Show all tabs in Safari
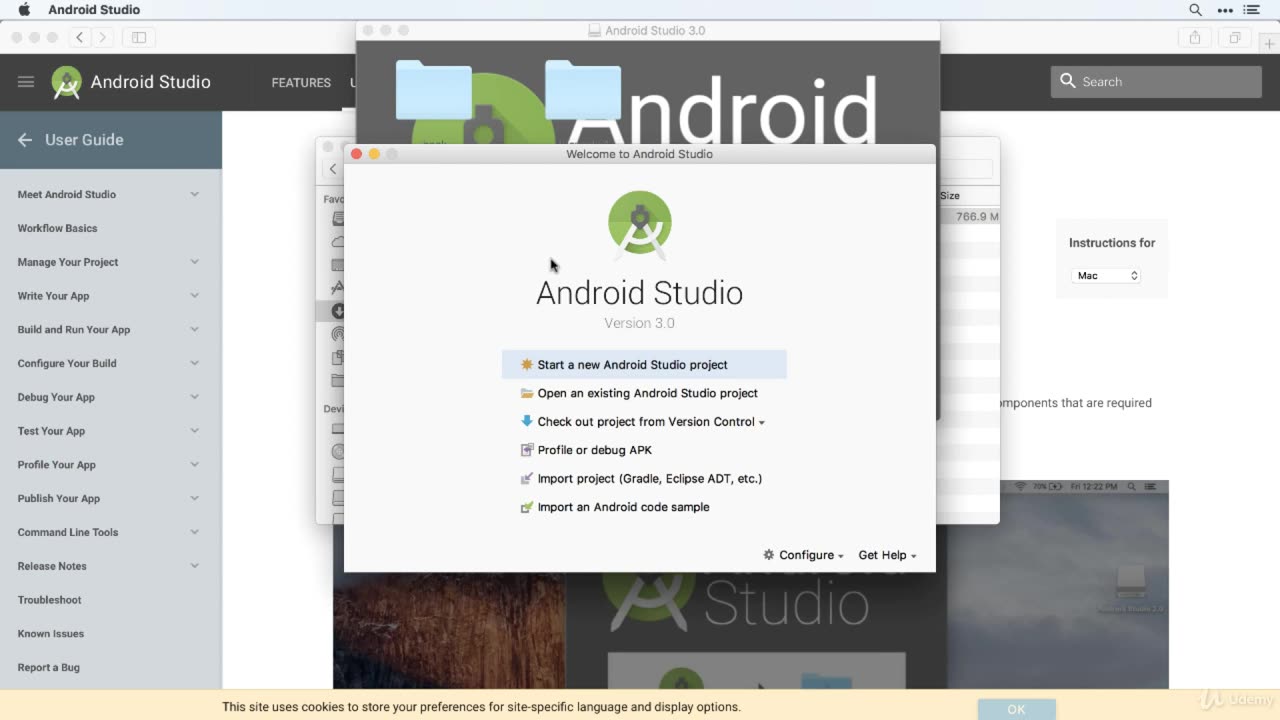The width and height of the screenshot is (1280, 720). point(1235,37)
